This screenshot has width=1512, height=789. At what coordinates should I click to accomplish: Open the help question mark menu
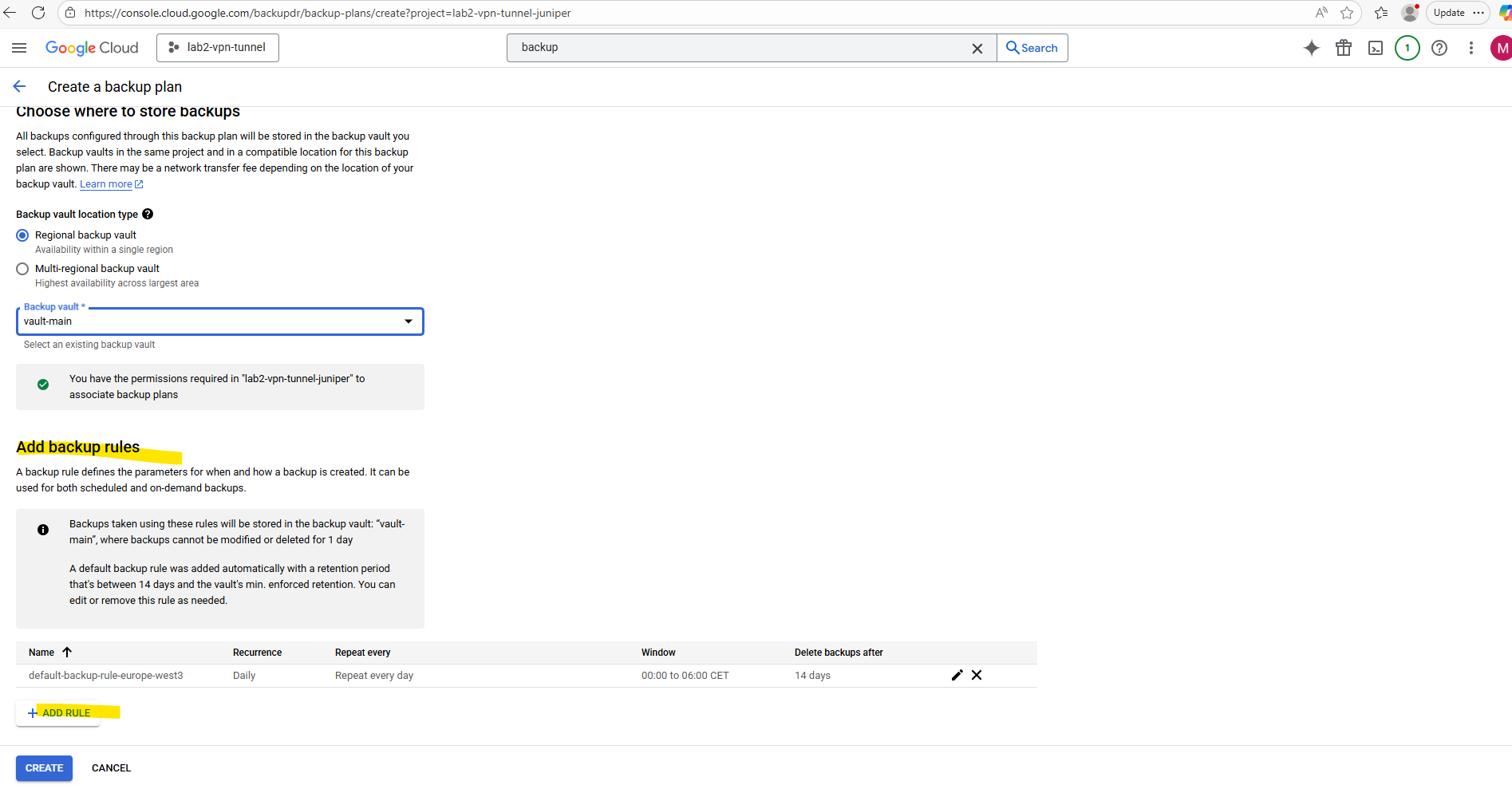tap(1439, 48)
